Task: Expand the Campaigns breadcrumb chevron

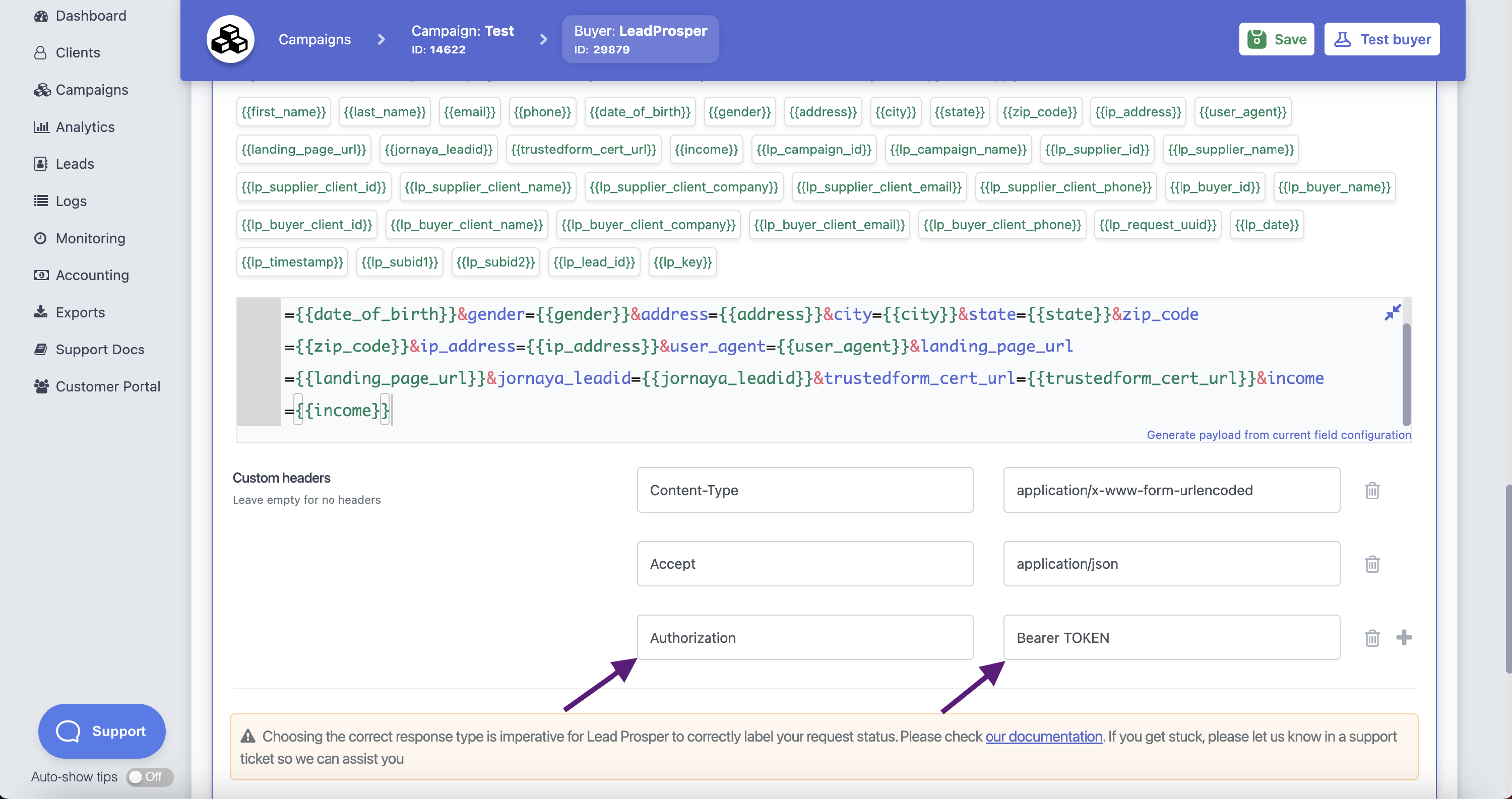Action: click(x=382, y=39)
